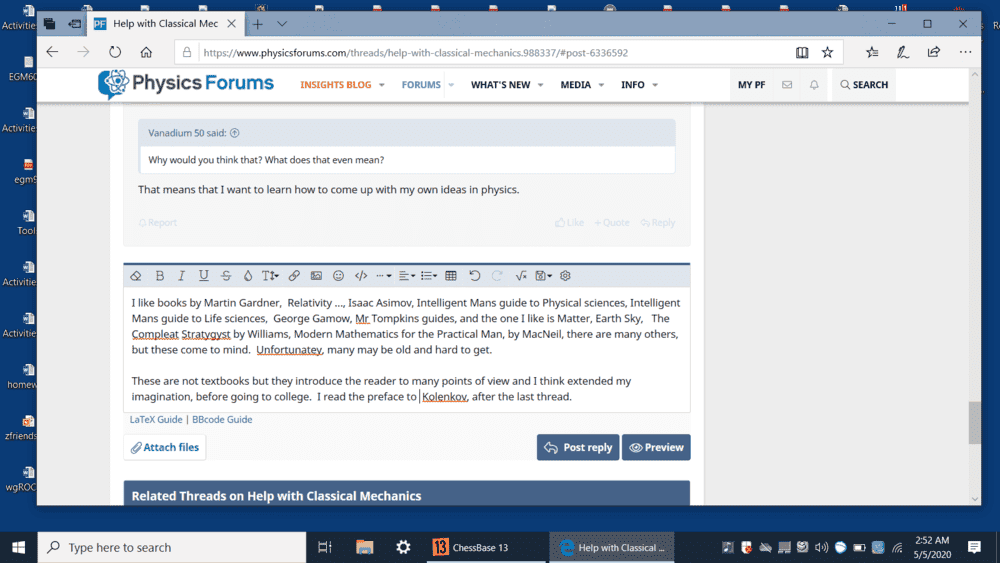Click the LaTeX square root icon

click(x=520, y=276)
